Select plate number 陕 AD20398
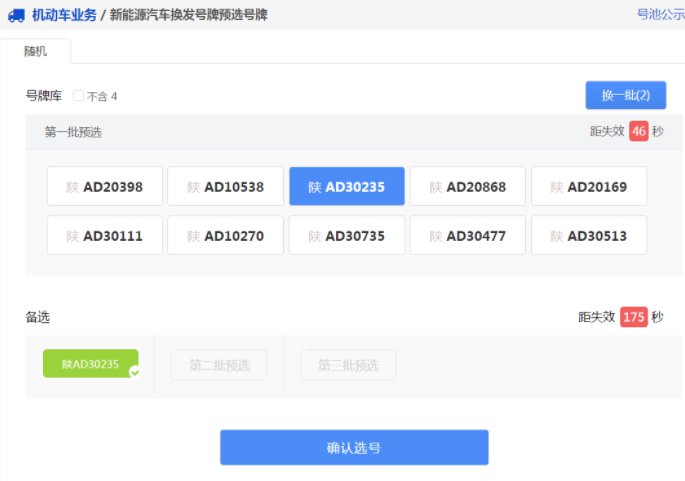The width and height of the screenshot is (685, 481). (x=104, y=186)
